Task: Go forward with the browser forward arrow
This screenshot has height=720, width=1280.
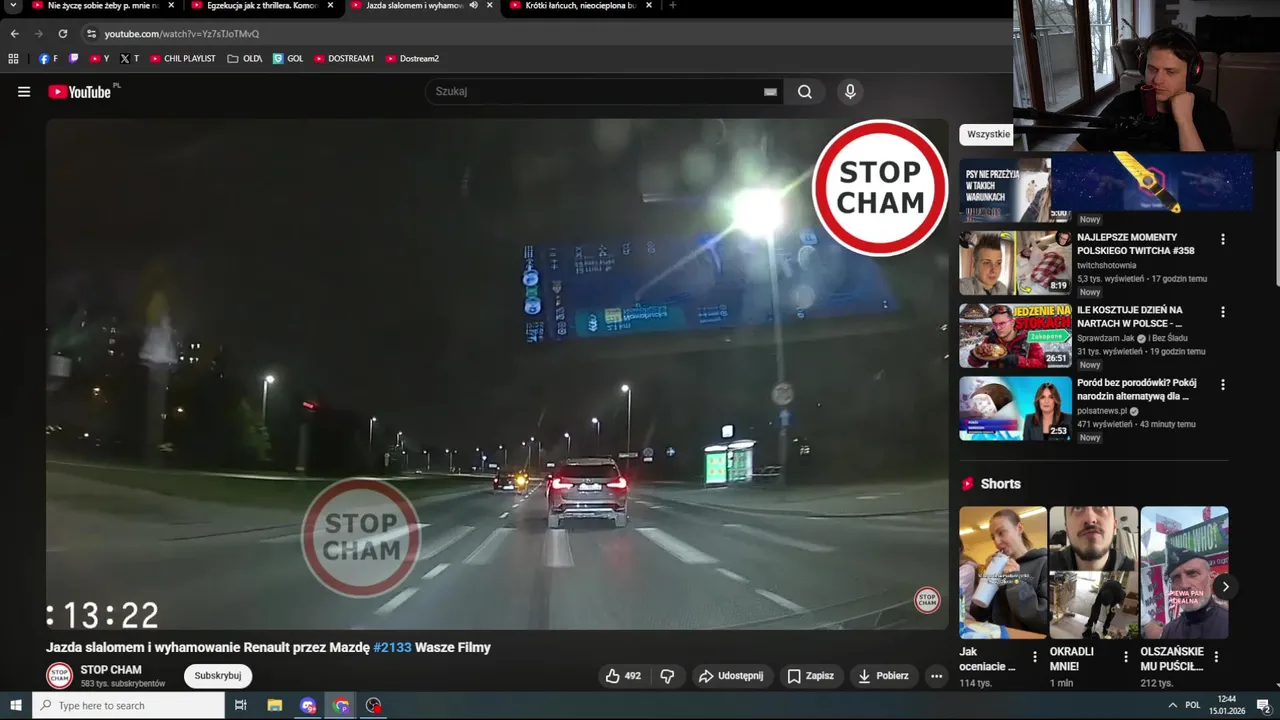Action: [39, 34]
